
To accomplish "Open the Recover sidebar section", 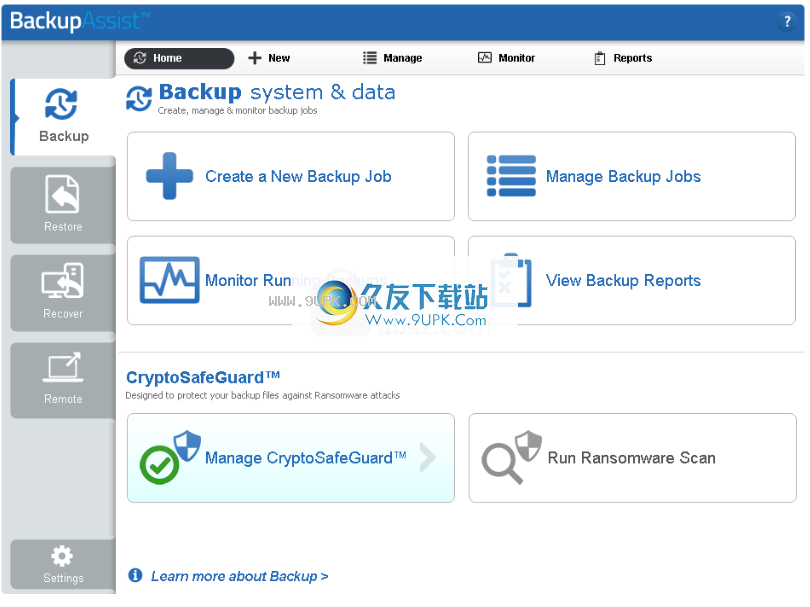I will click(x=63, y=292).
